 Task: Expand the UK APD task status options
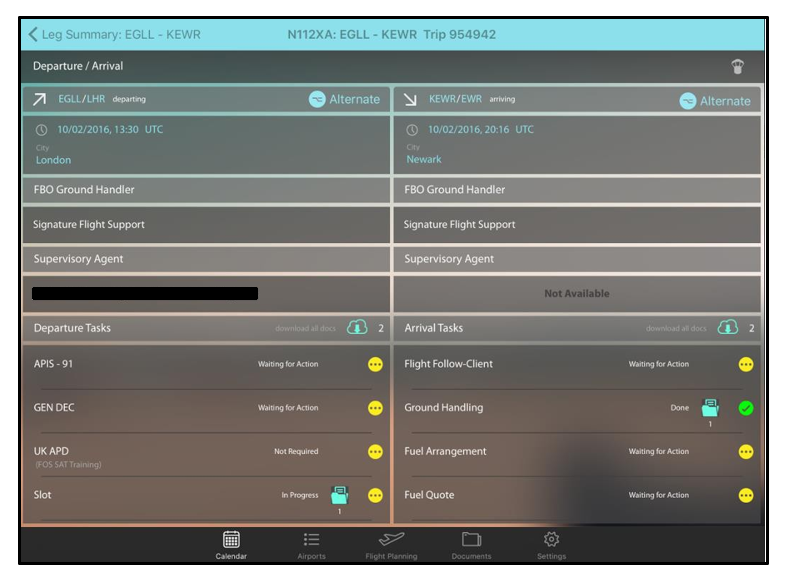coord(375,452)
